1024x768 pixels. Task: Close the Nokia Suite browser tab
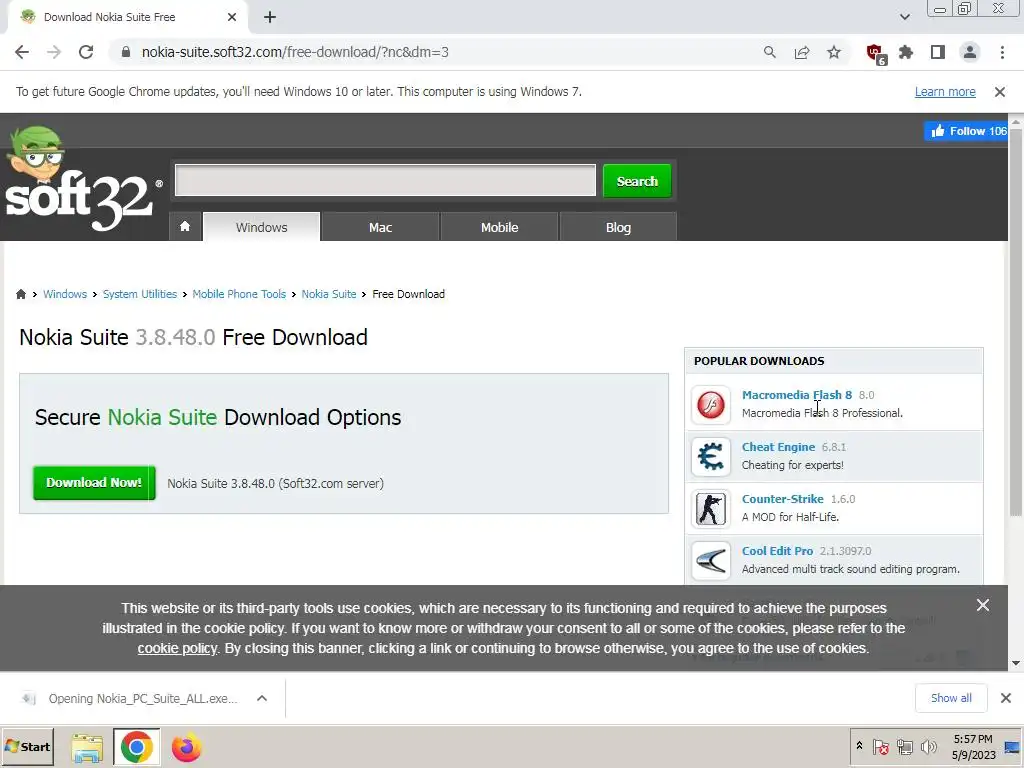point(232,18)
